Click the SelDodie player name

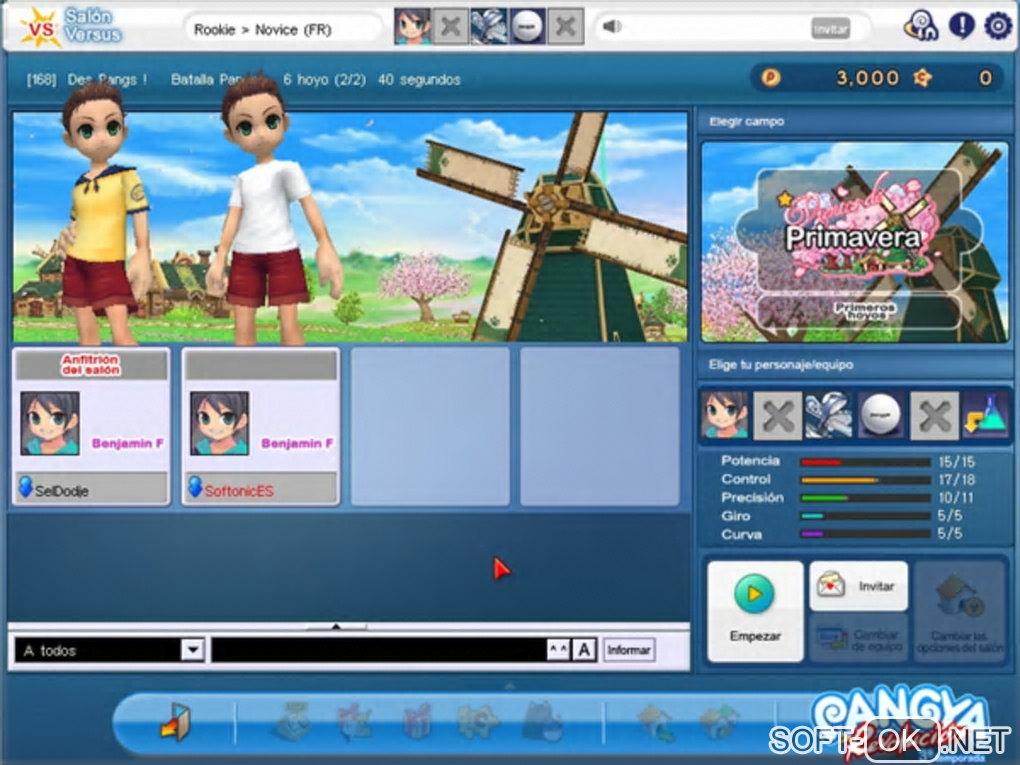(x=61, y=491)
